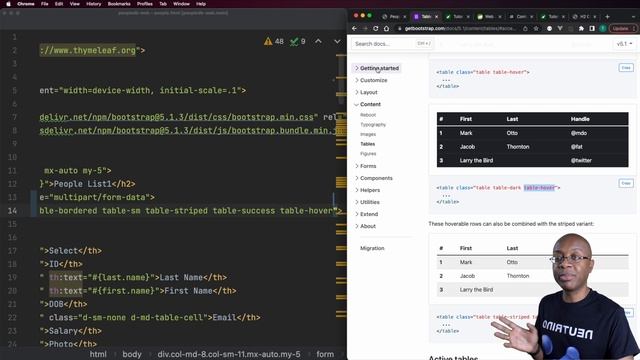Viewport: 640px width, 360px height.
Task: Click the browser back arrow
Action: [354, 29]
